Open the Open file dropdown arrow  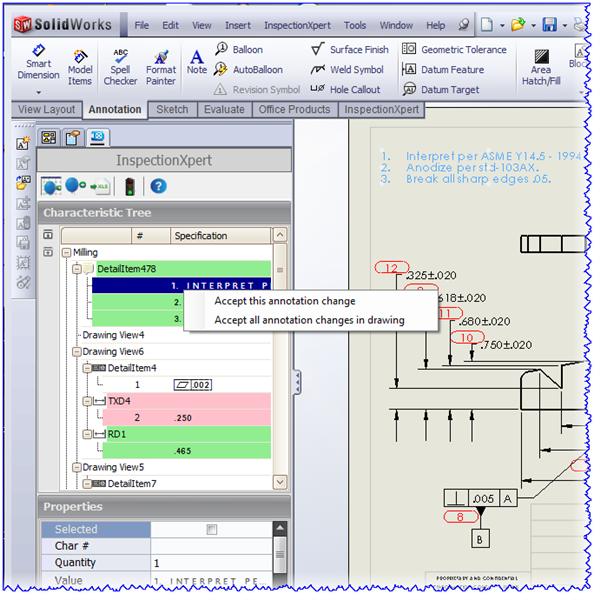pos(533,26)
